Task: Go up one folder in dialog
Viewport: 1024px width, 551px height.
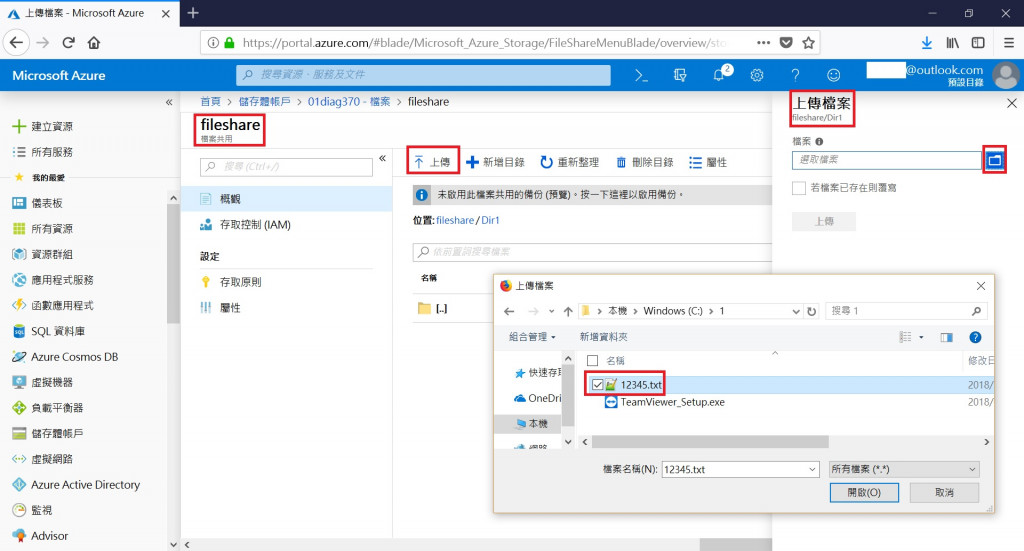Action: (x=568, y=311)
